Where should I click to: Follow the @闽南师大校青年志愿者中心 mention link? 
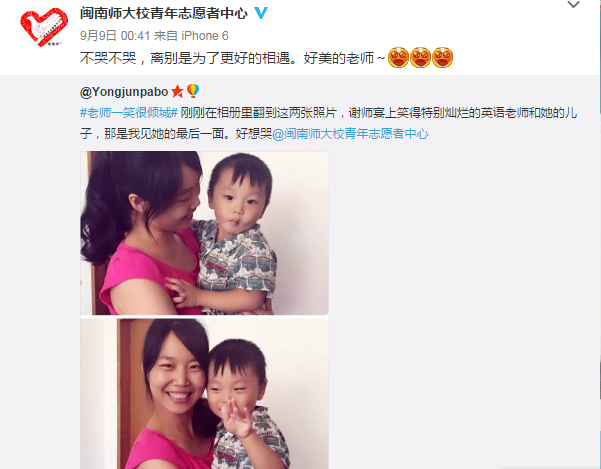[x=350, y=134]
